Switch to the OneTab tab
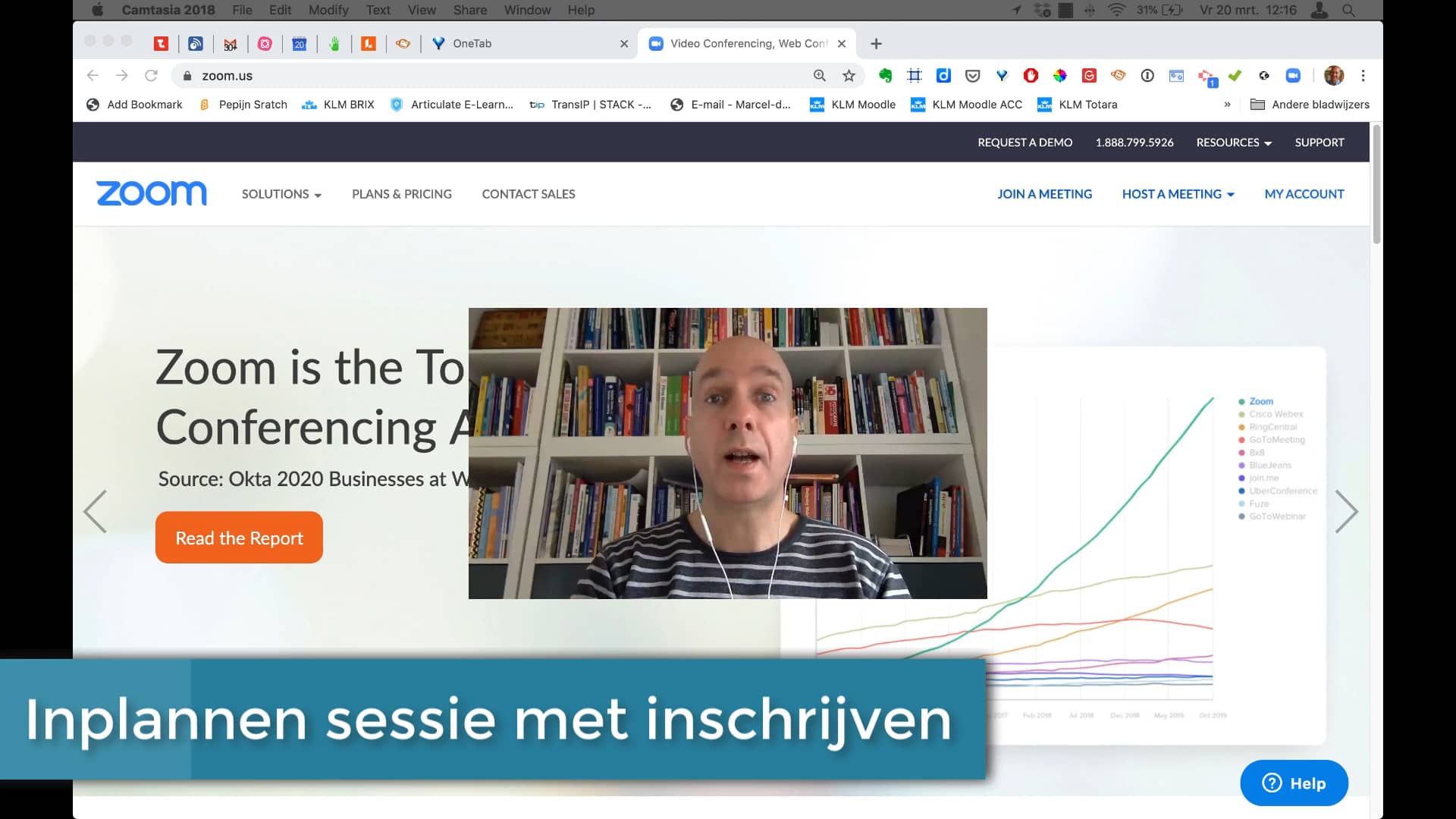1456x819 pixels. [523, 44]
